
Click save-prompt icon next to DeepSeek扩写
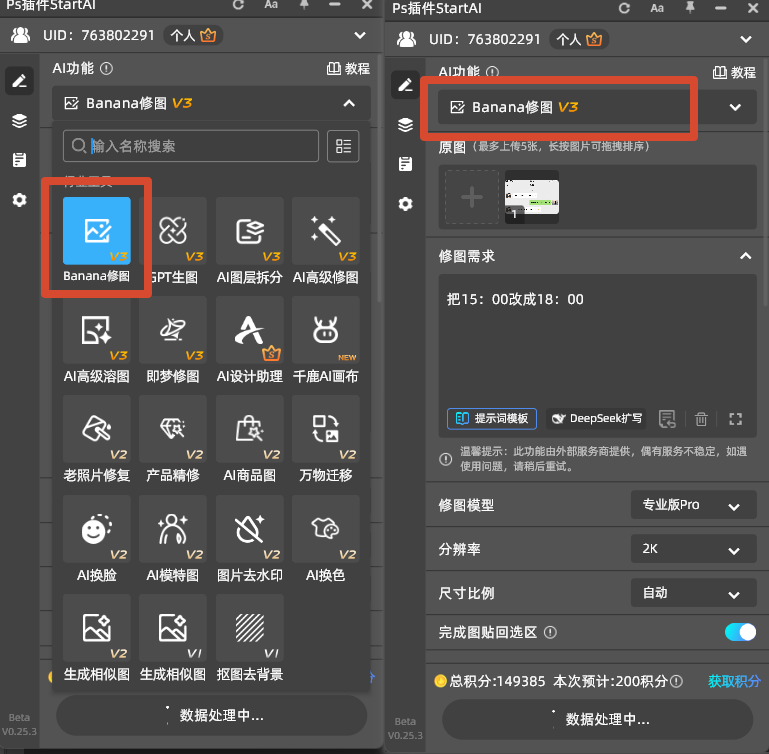coord(667,419)
